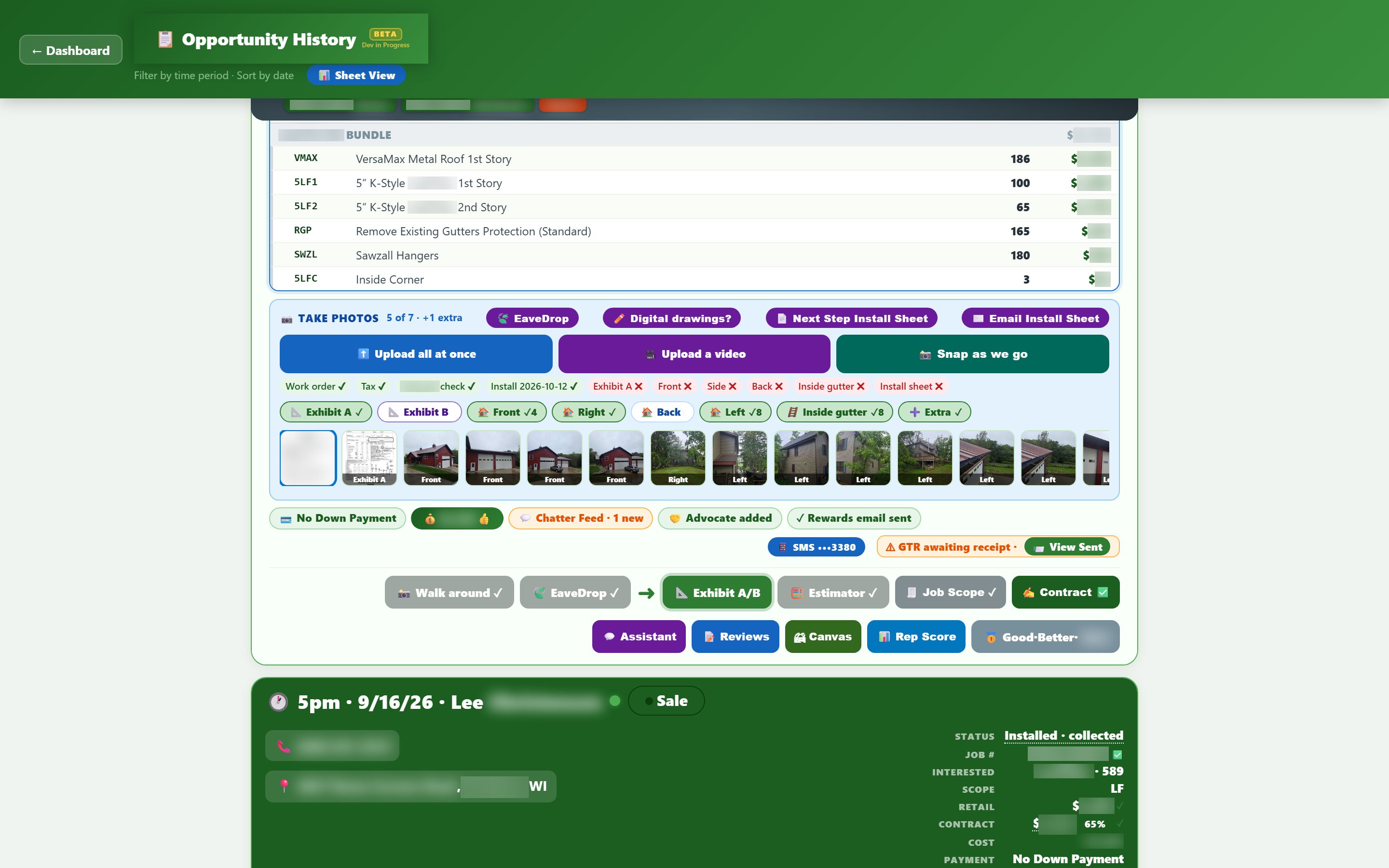This screenshot has height=868, width=1389.
Task: Open the No Down Payment chip
Action: (x=338, y=518)
